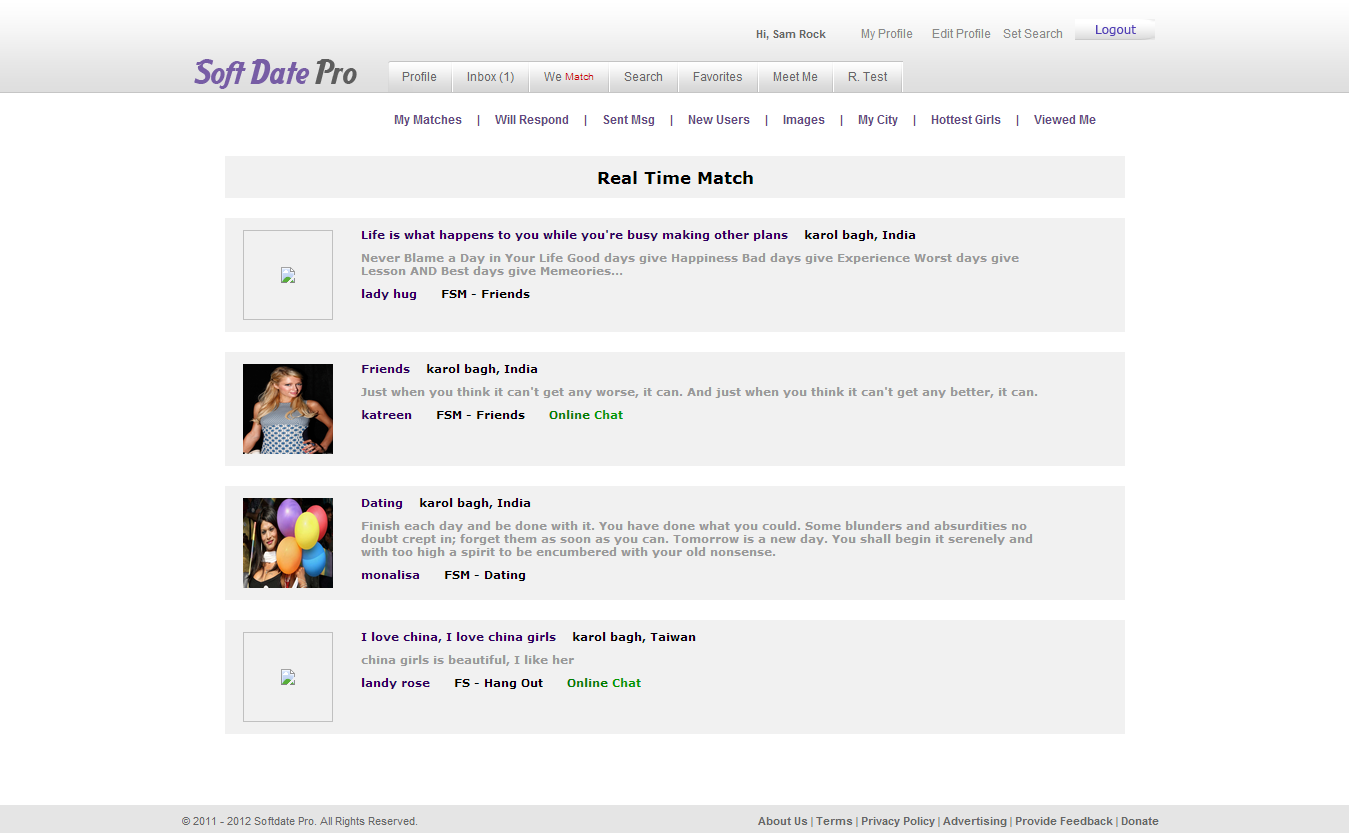The width and height of the screenshot is (1349, 833).
Task: View New Users list
Action: pos(719,120)
